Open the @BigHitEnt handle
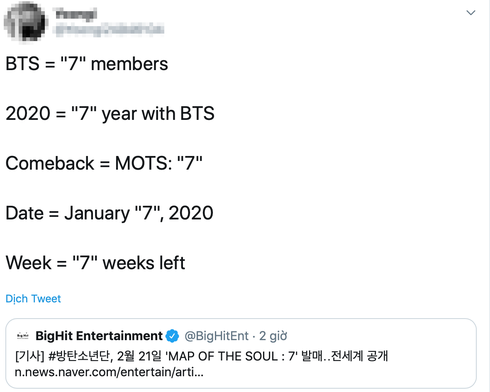 coord(216,336)
